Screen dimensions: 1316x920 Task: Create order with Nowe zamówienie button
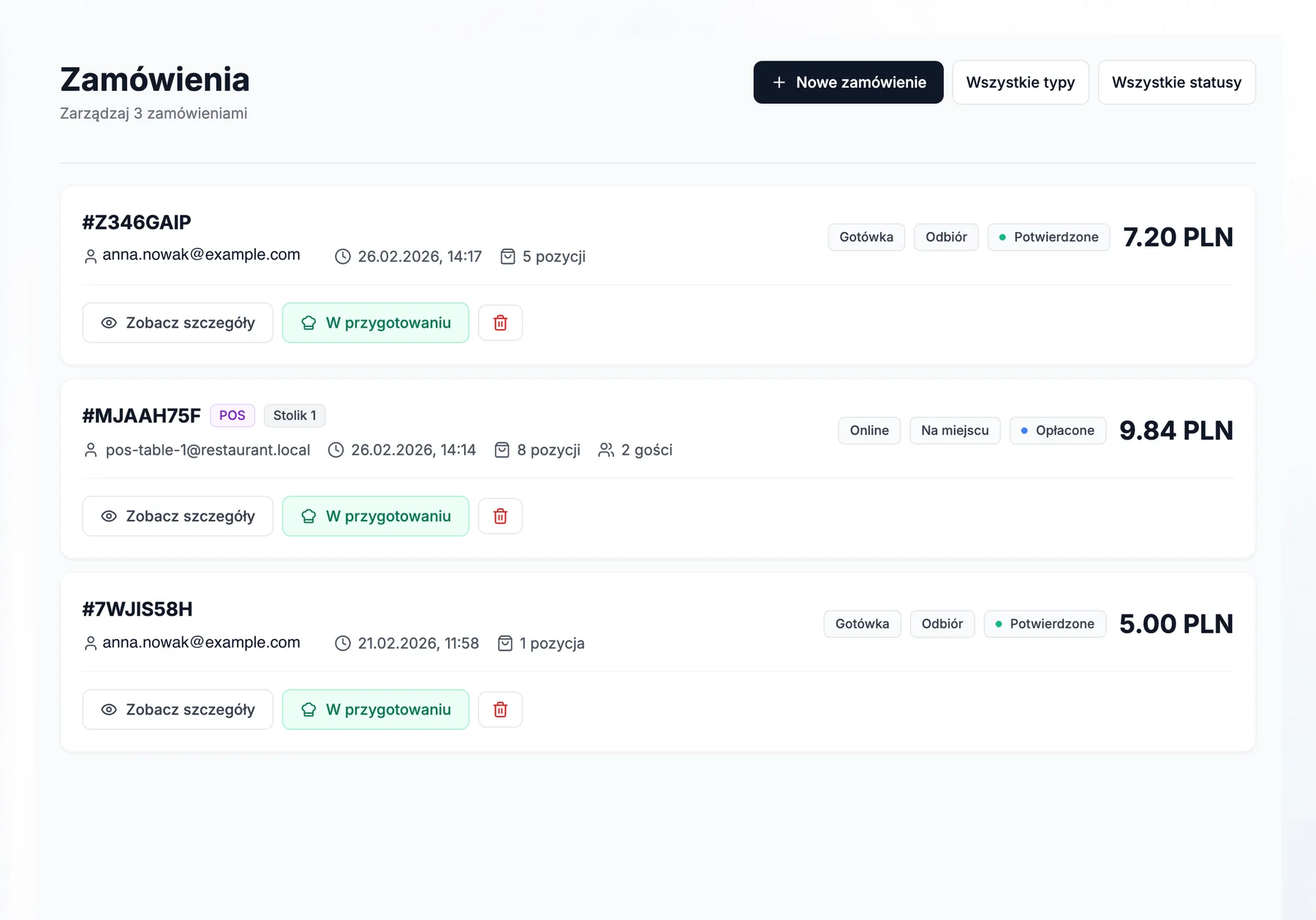[x=848, y=83]
